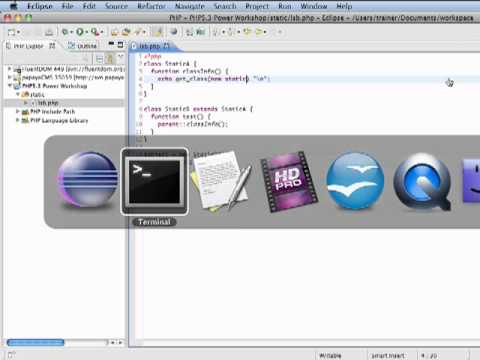Open the Run configurations dropdown arrow
Viewport: 480px width, 360px height.
pyautogui.click(x=87, y=32)
